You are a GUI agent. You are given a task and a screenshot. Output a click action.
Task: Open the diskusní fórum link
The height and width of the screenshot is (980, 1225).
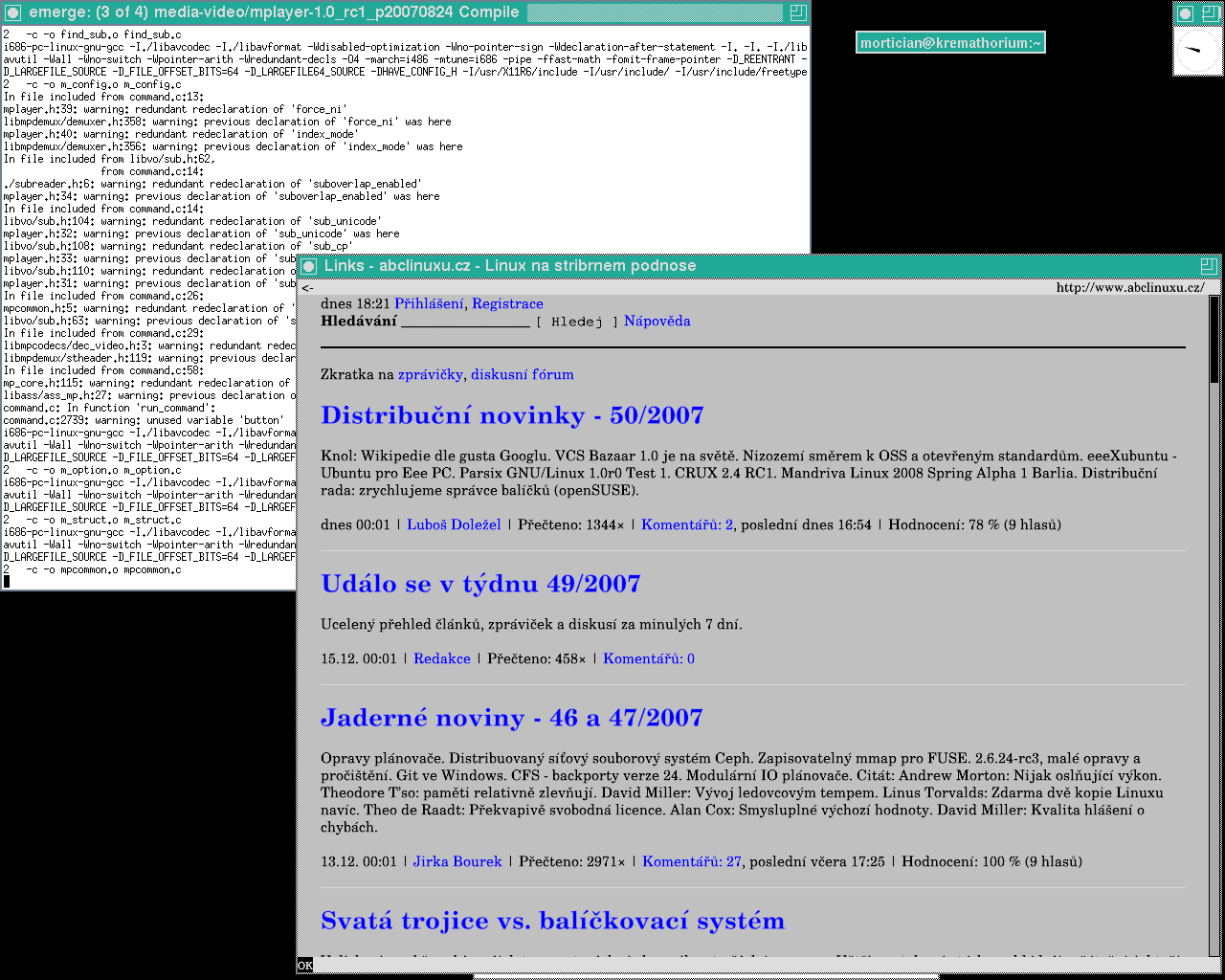(x=523, y=374)
